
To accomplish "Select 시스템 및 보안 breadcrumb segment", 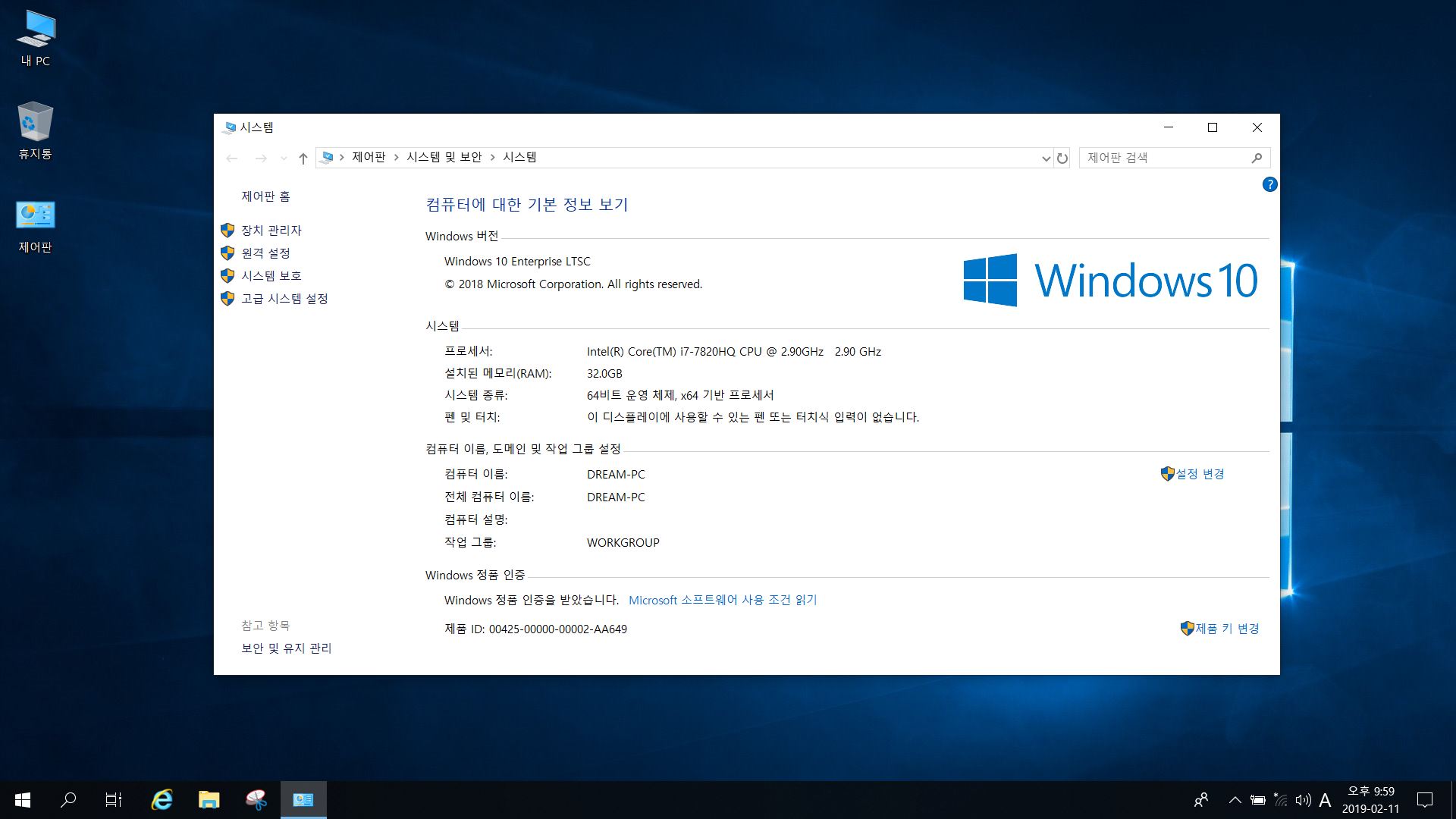I will coord(444,157).
